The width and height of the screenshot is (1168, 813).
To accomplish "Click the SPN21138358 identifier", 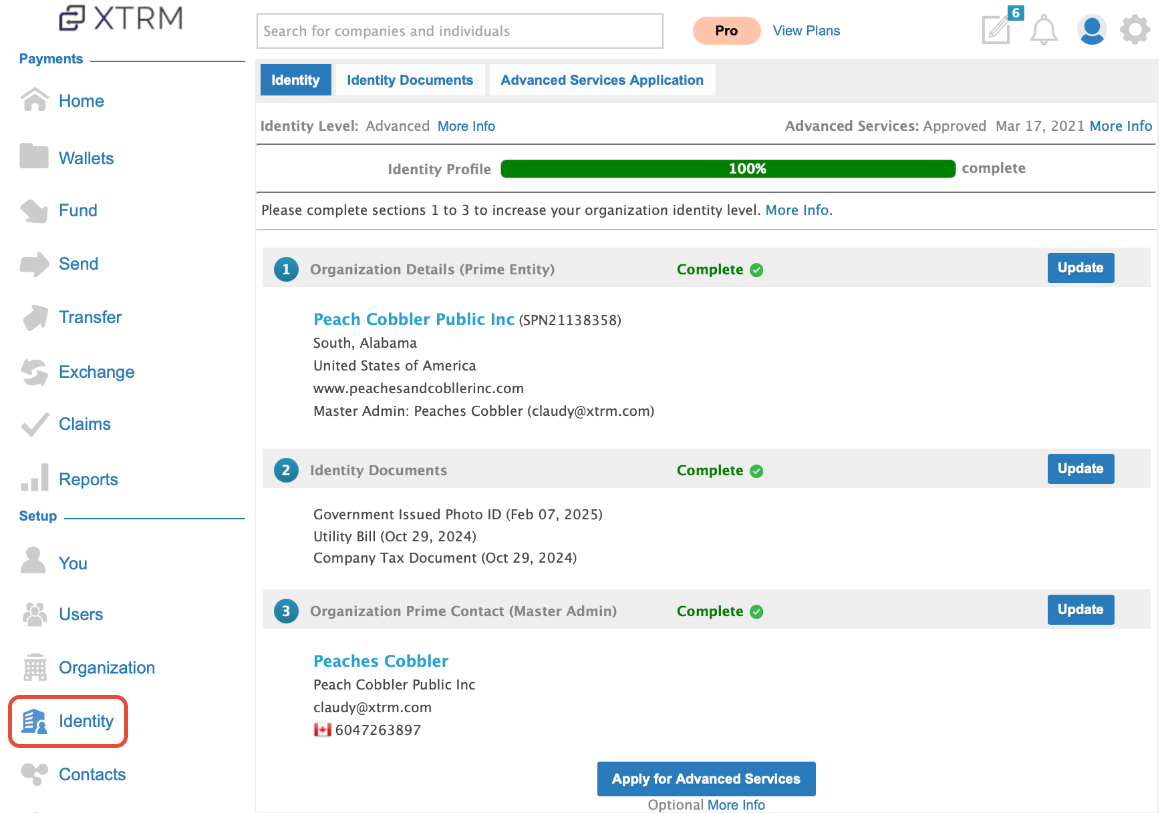I will click(x=570, y=320).
